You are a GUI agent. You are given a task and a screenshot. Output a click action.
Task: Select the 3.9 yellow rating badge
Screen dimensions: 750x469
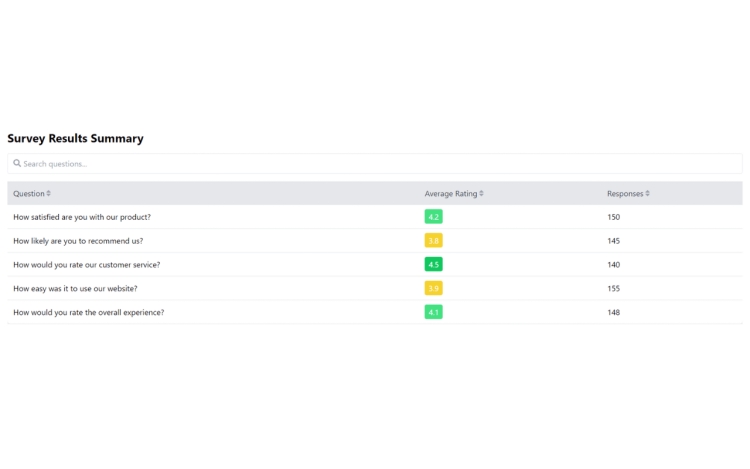(x=433, y=288)
